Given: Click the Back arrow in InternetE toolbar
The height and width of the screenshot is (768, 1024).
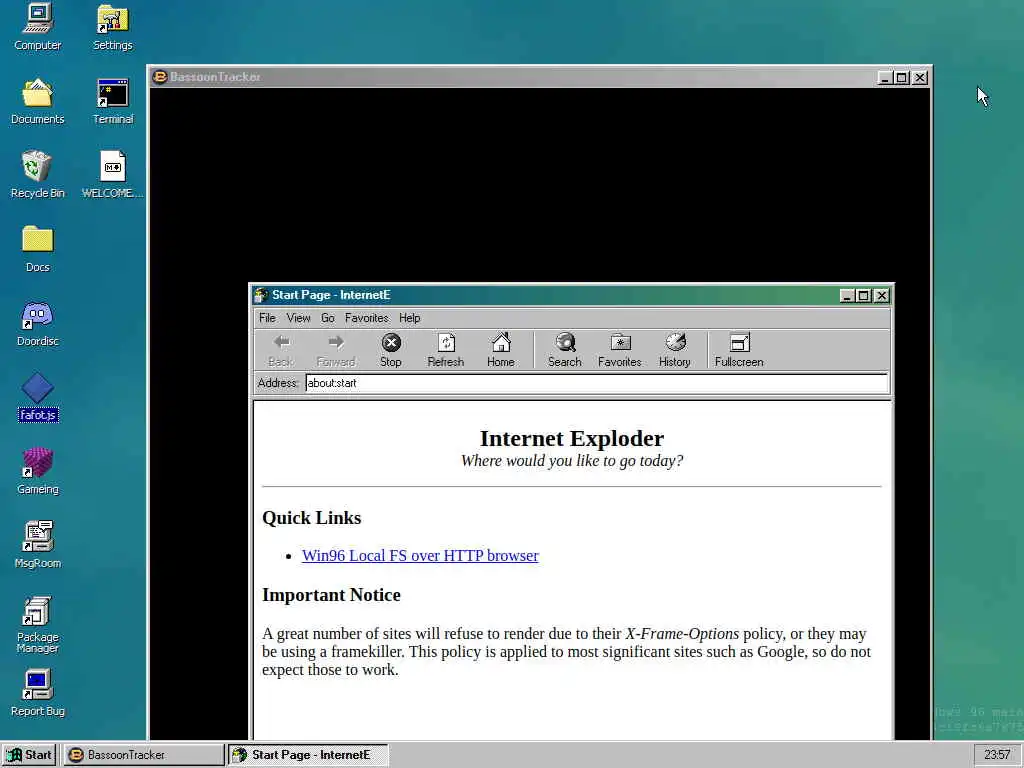Looking at the screenshot, I should [281, 351].
